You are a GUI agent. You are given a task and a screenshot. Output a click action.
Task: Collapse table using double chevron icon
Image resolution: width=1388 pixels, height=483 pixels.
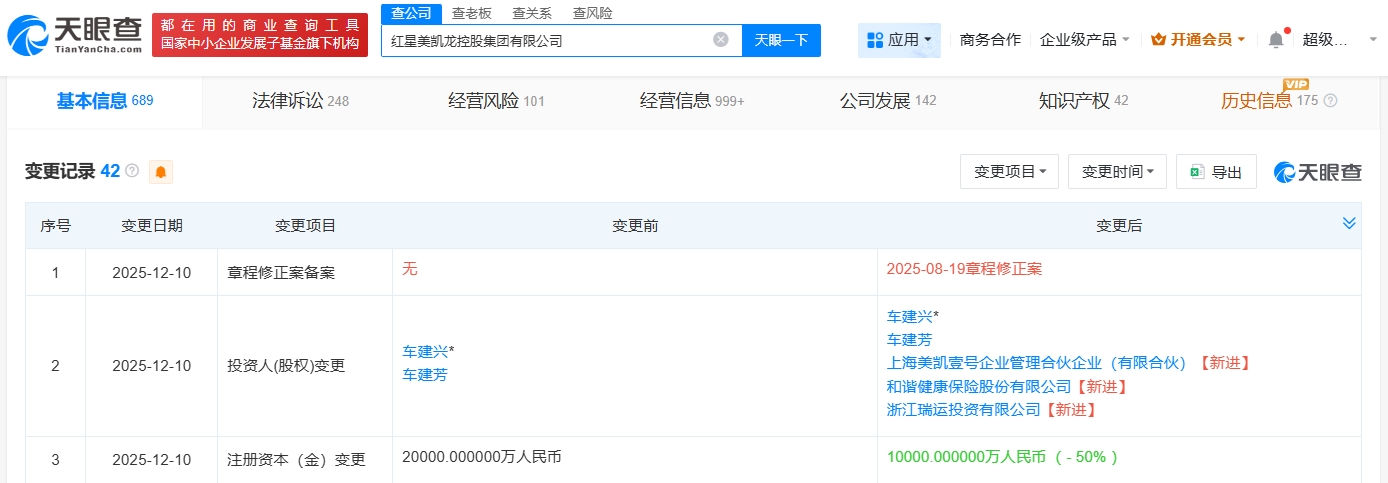tap(1348, 223)
